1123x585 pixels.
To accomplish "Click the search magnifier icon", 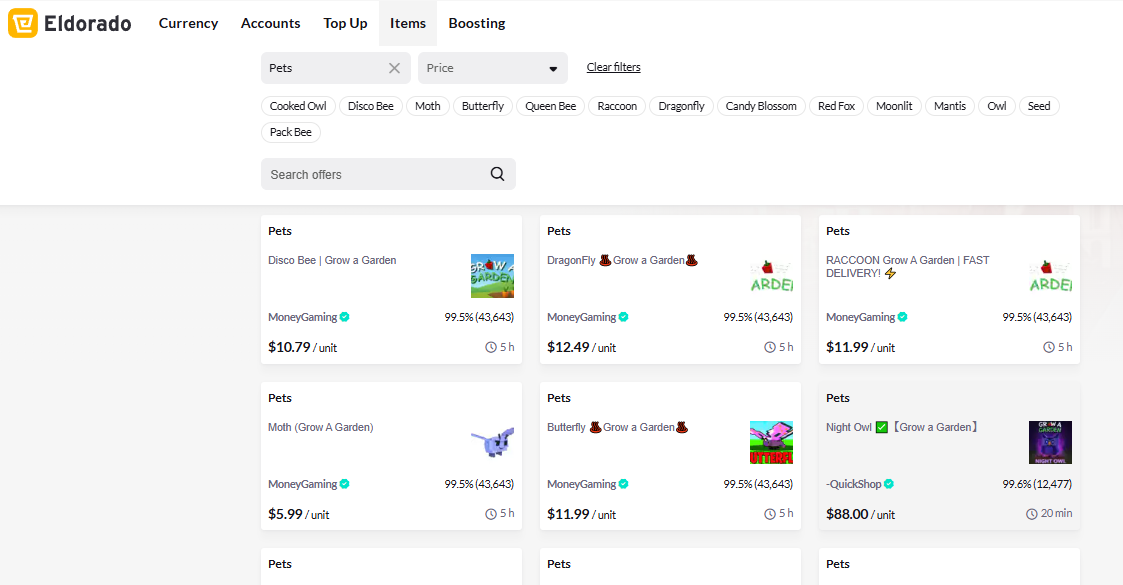I will pos(497,174).
